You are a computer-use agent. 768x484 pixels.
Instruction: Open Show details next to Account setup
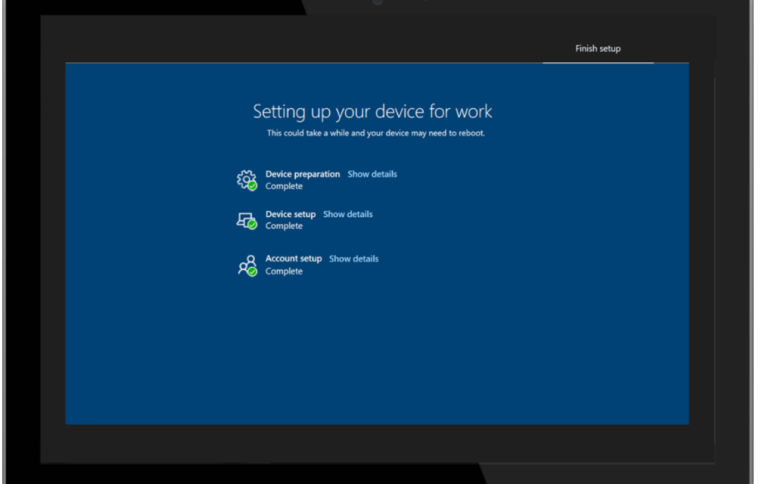[x=354, y=259]
